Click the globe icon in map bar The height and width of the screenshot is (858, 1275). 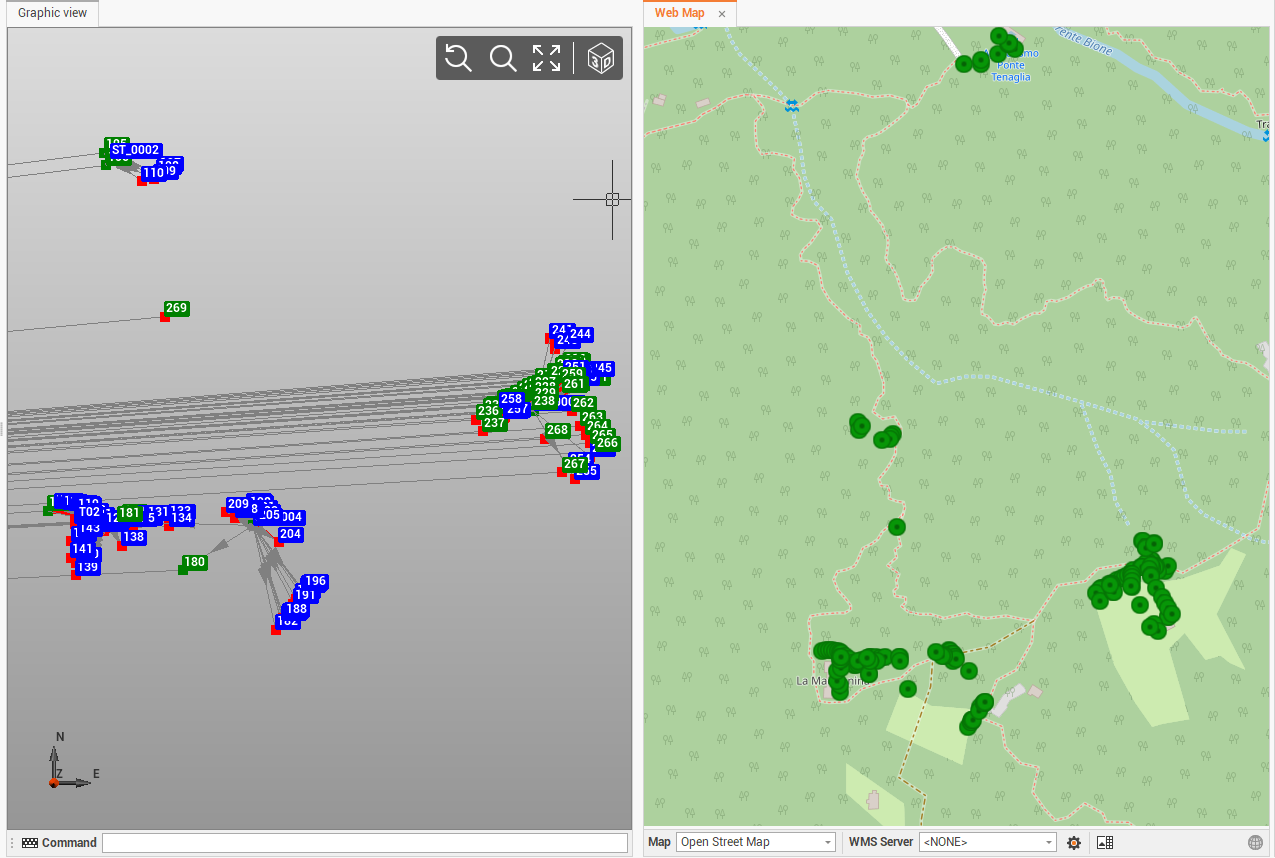1255,843
